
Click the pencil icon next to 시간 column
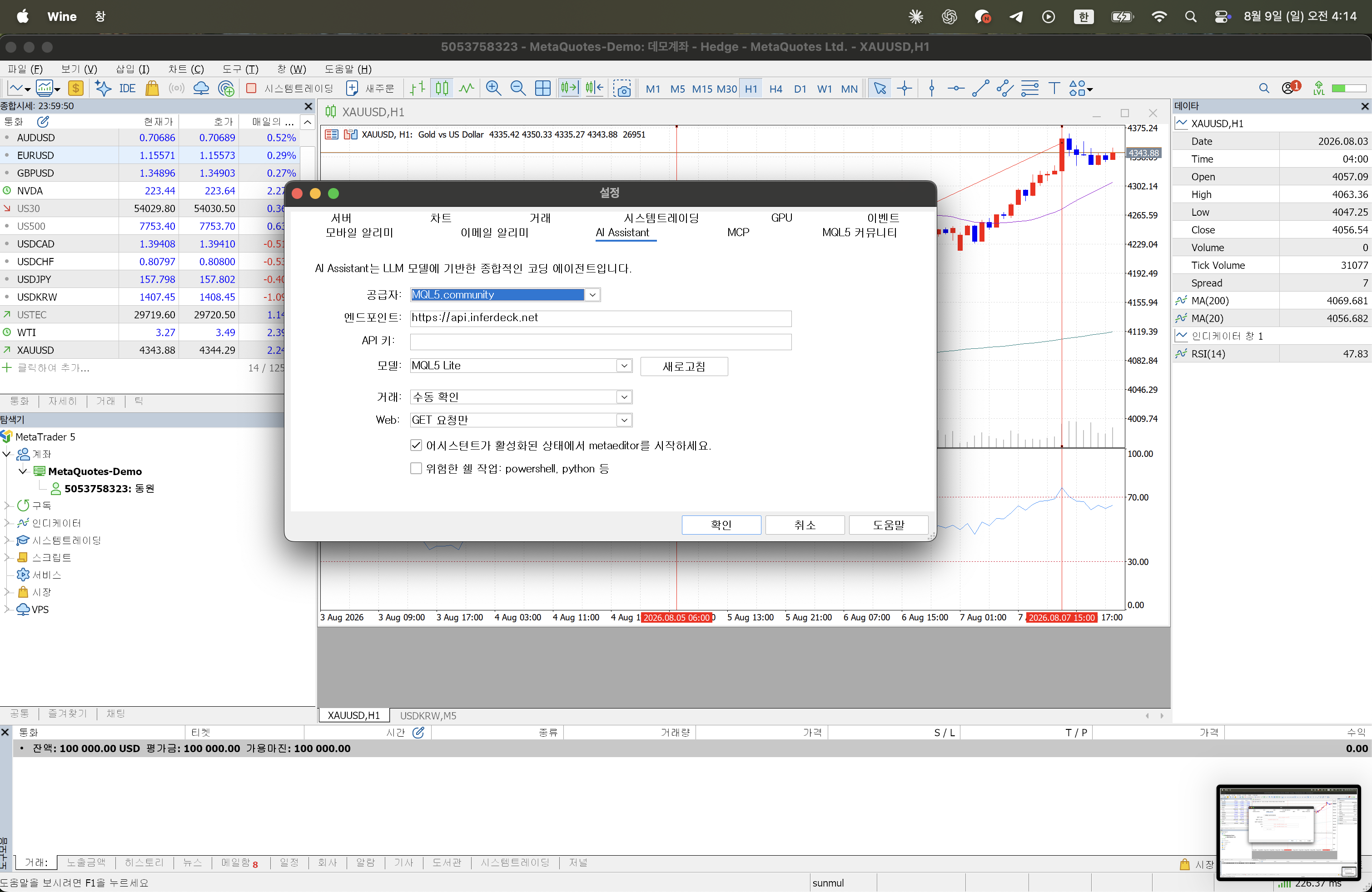coord(418,733)
